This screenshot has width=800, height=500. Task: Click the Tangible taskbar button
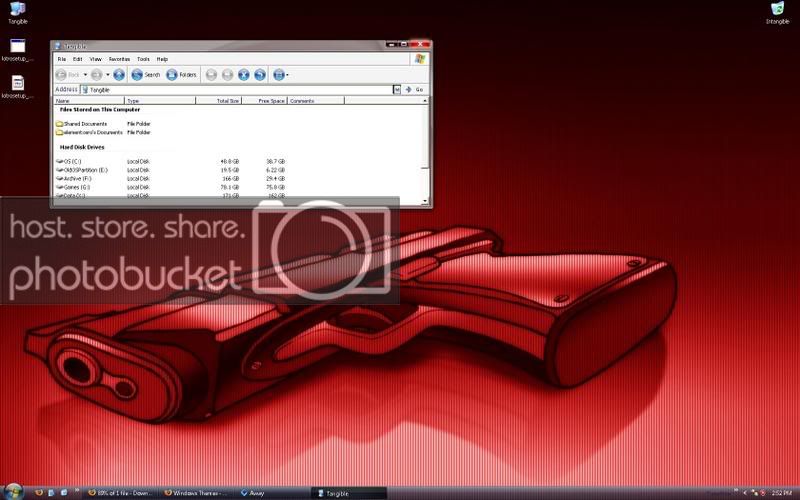coord(350,493)
